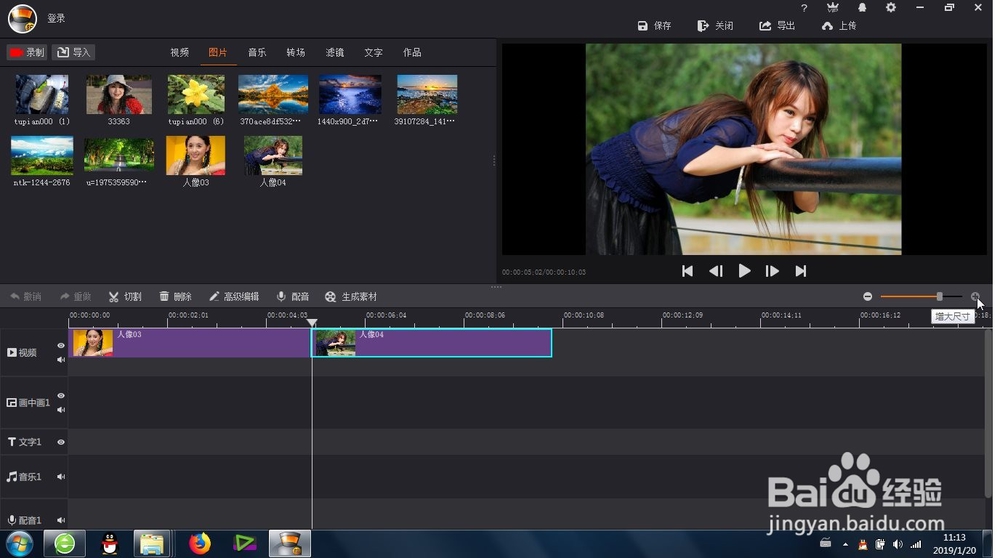Open the help question mark icon
The height and width of the screenshot is (558, 1000).
coord(804,8)
